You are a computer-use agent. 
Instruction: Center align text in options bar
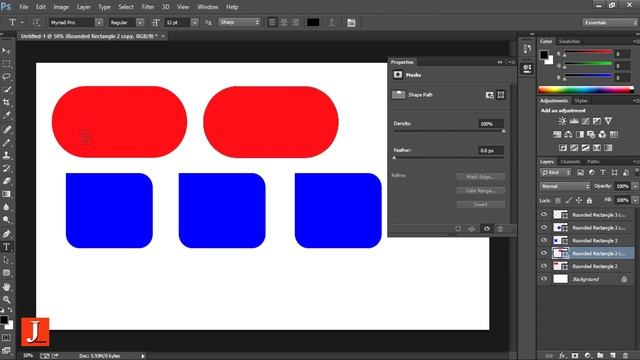(x=284, y=22)
